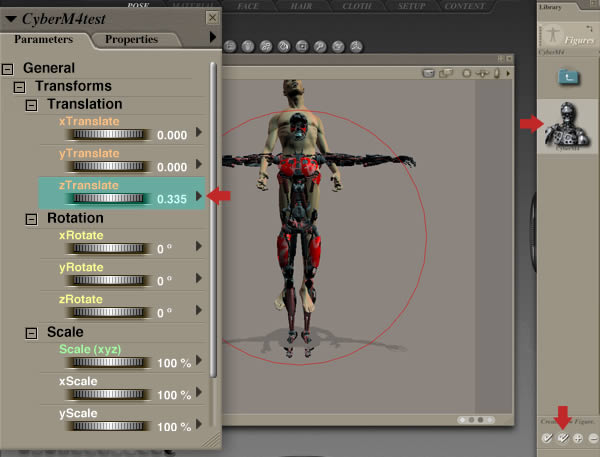Image resolution: width=600 pixels, height=457 pixels.
Task: Open the yTranslate parameter menu arrow
Action: (199, 164)
